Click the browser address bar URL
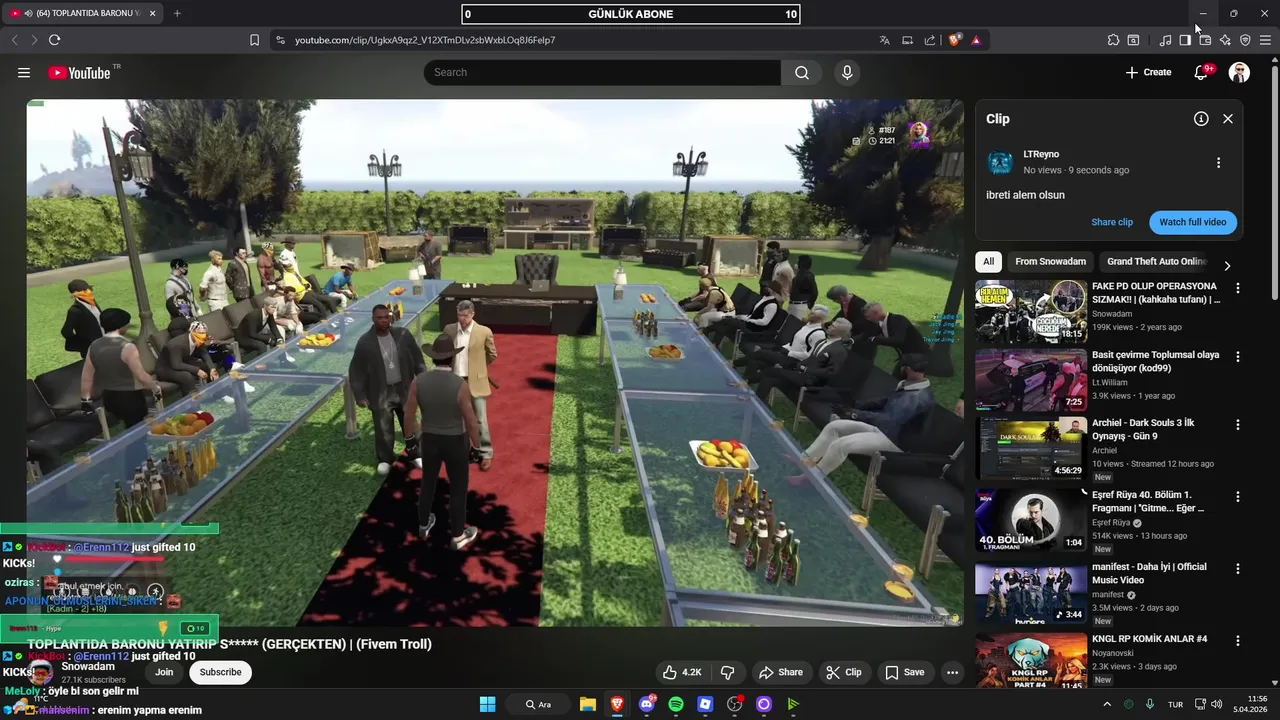Screen dimensions: 1280x720 click(x=425, y=40)
